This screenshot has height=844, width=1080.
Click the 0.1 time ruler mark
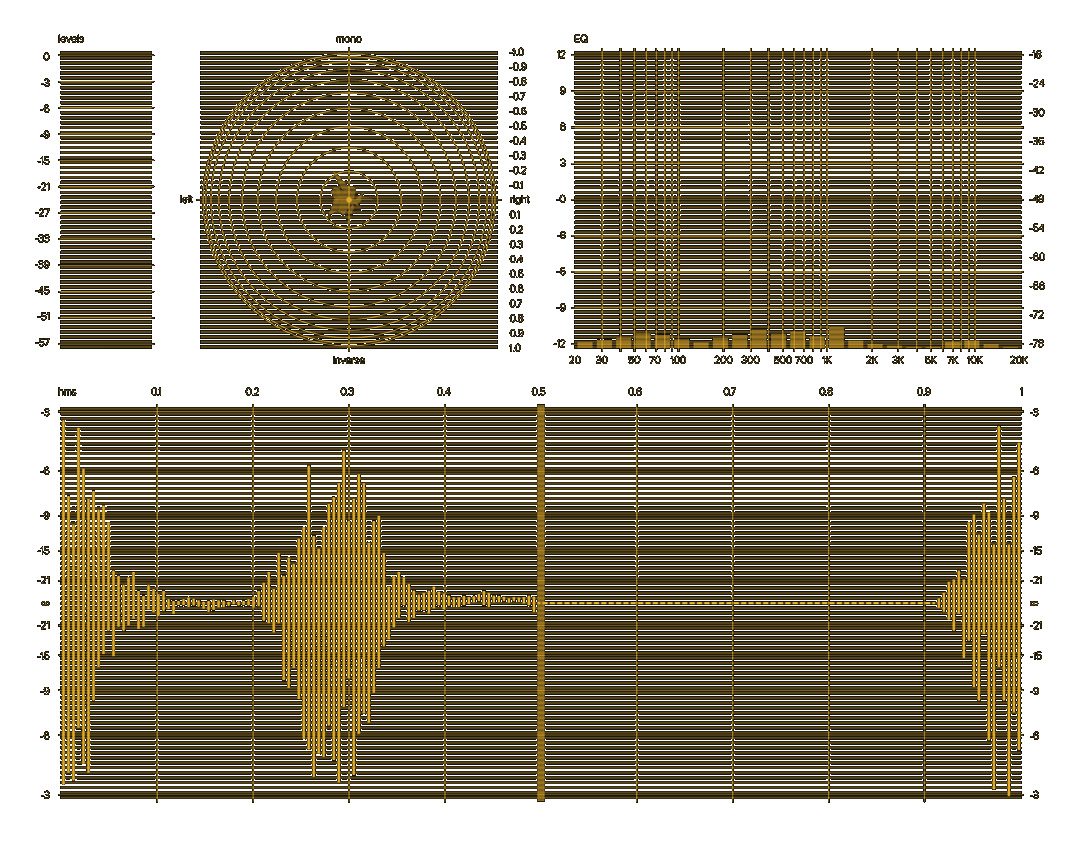coord(156,392)
